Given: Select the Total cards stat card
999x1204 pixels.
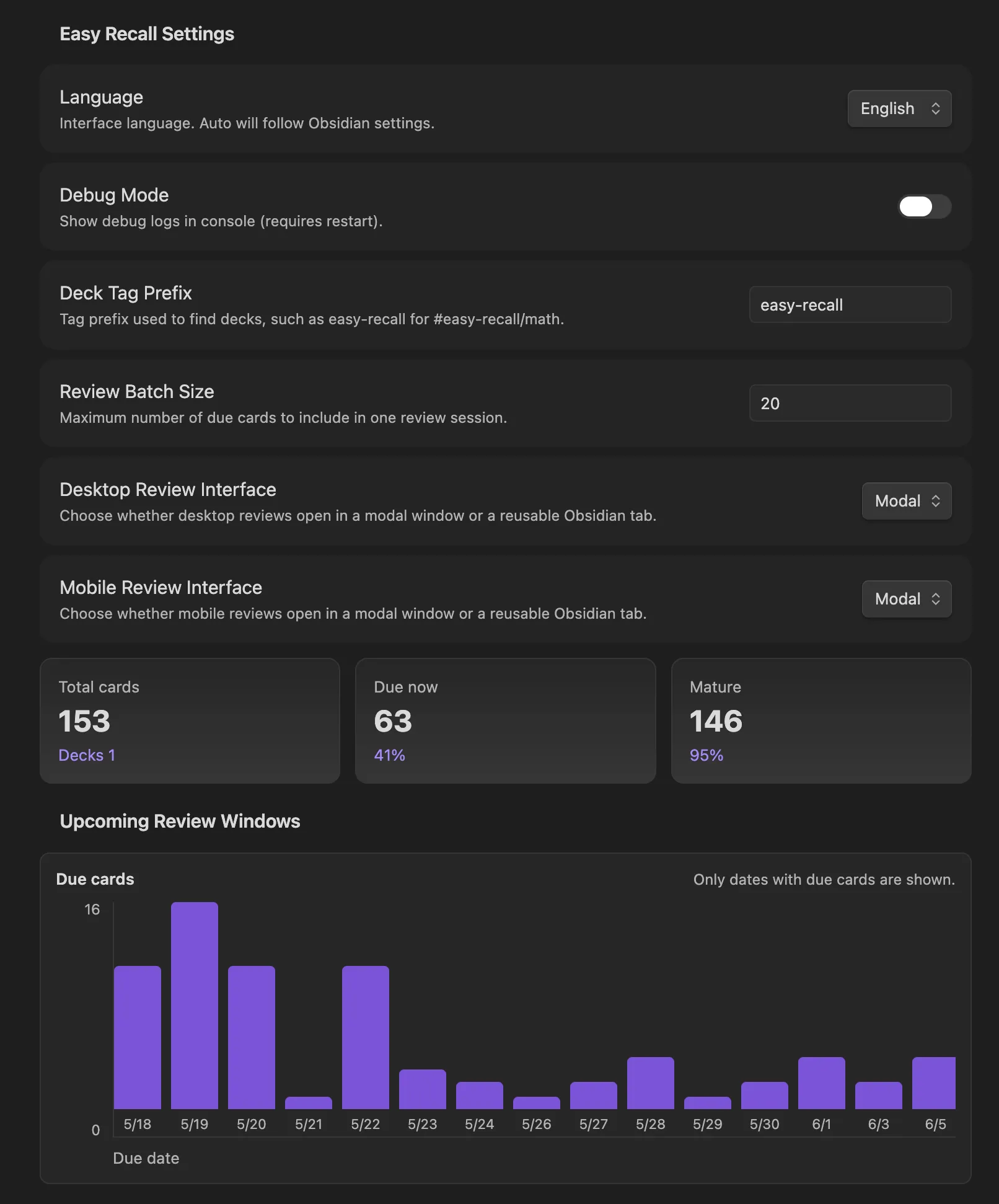Looking at the screenshot, I should point(190,720).
